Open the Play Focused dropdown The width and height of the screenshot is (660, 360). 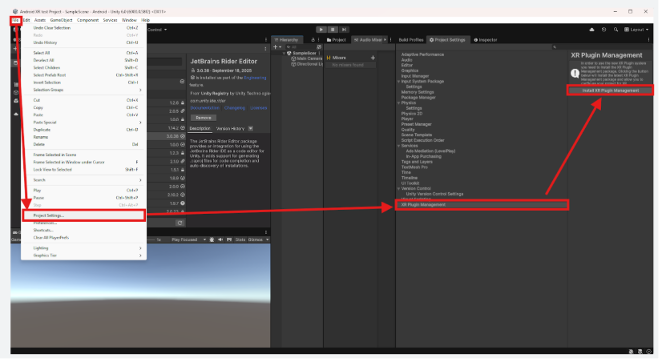(188, 240)
